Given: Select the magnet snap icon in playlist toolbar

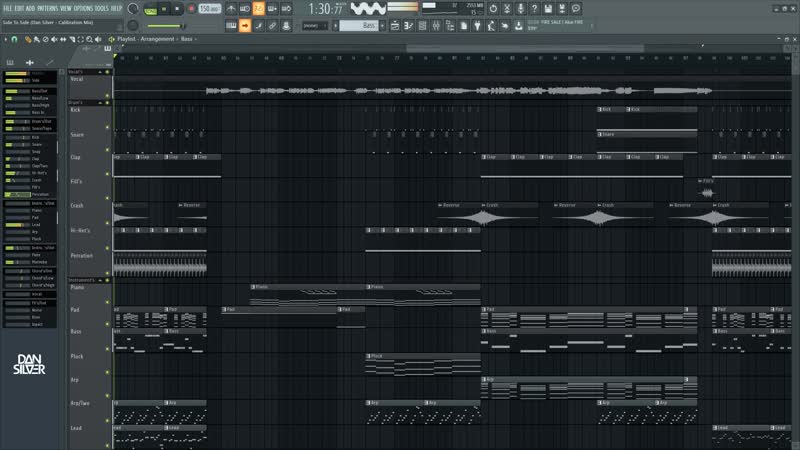Looking at the screenshot, I should tap(14, 39).
